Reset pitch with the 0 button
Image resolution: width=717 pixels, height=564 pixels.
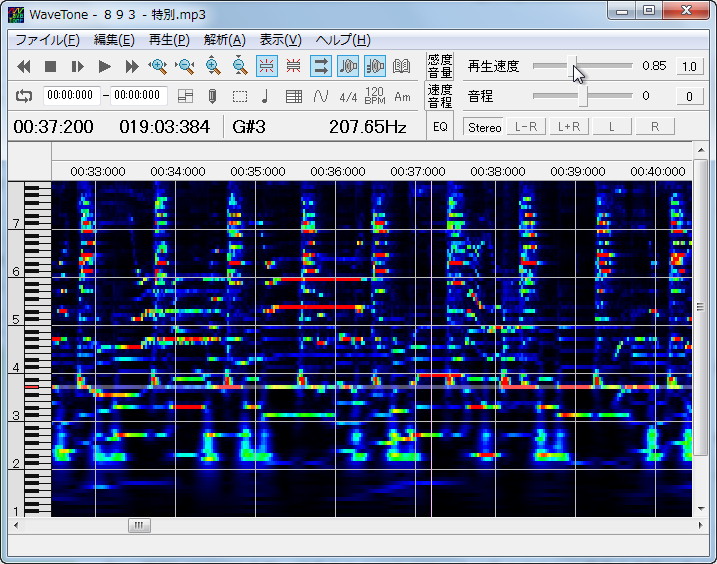pyautogui.click(x=689, y=96)
